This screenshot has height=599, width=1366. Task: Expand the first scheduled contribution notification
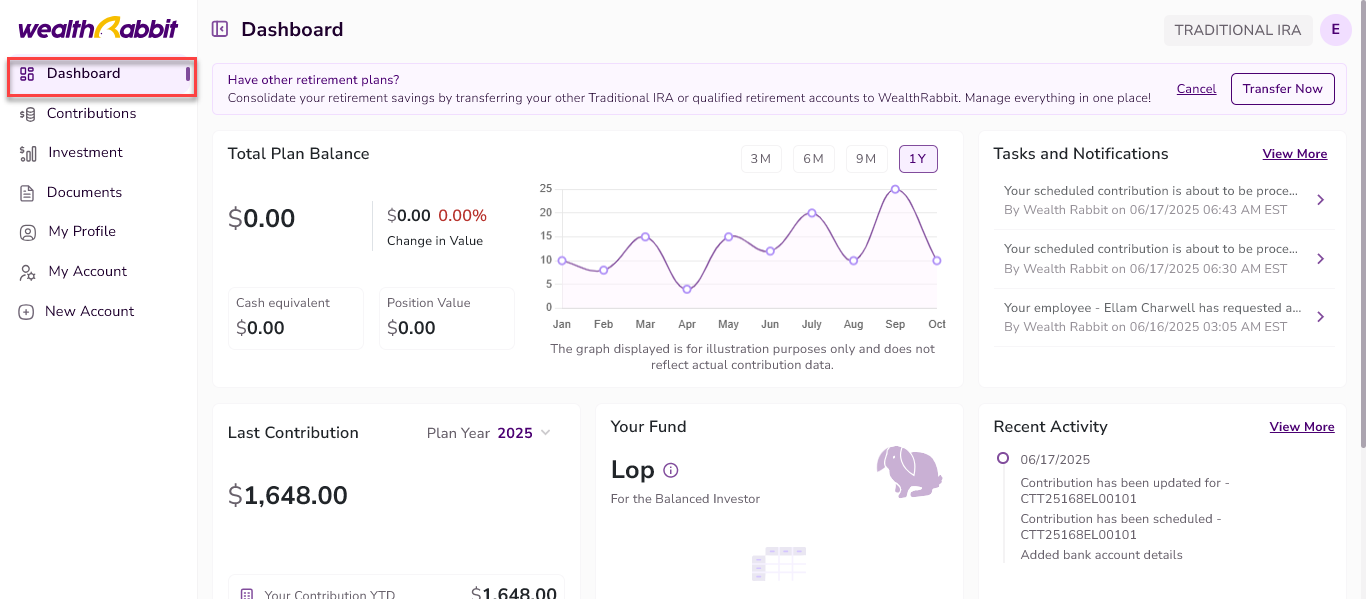(x=1320, y=200)
